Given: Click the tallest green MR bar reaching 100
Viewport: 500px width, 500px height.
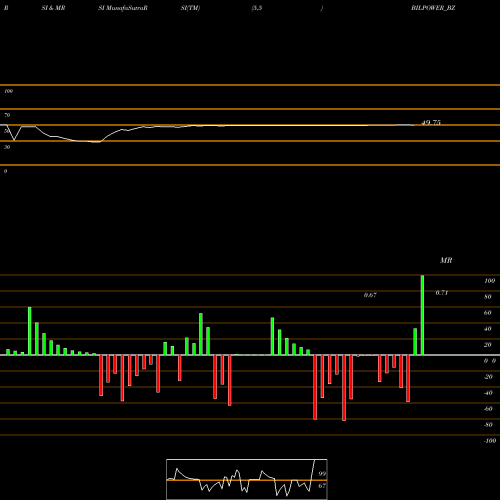Looking at the screenshot, I should [x=422, y=315].
